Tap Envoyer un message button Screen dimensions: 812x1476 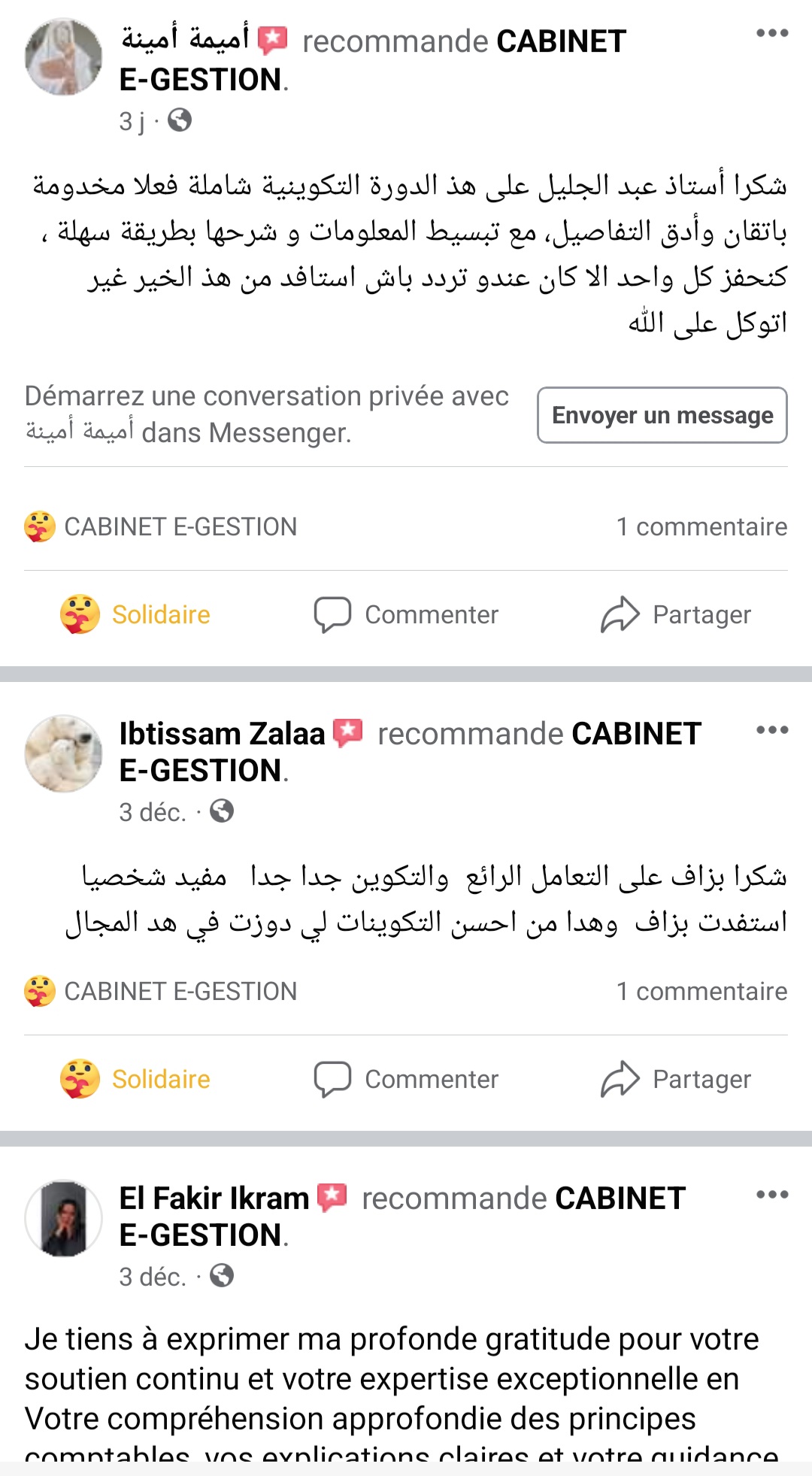coord(662,415)
